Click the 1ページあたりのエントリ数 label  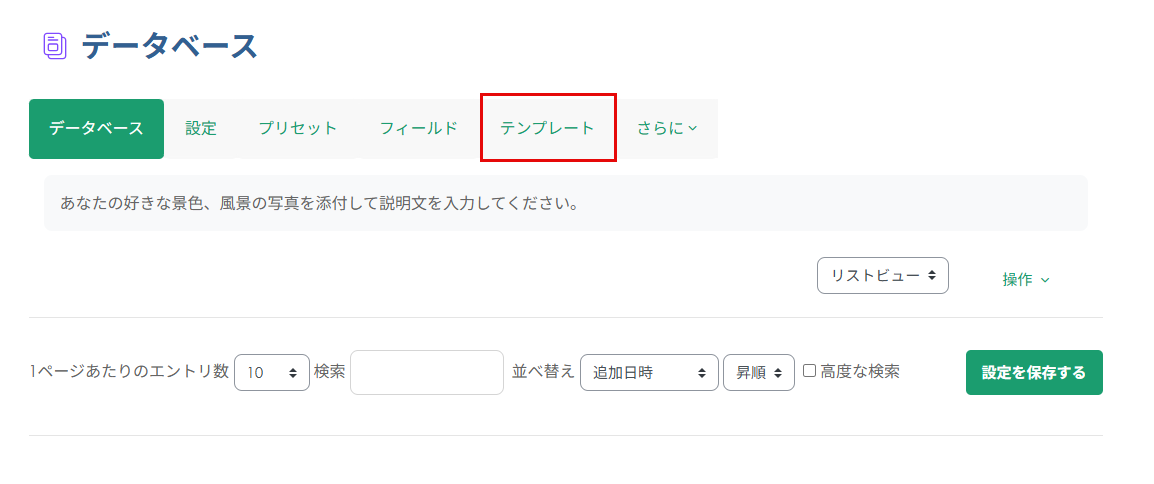point(129,372)
